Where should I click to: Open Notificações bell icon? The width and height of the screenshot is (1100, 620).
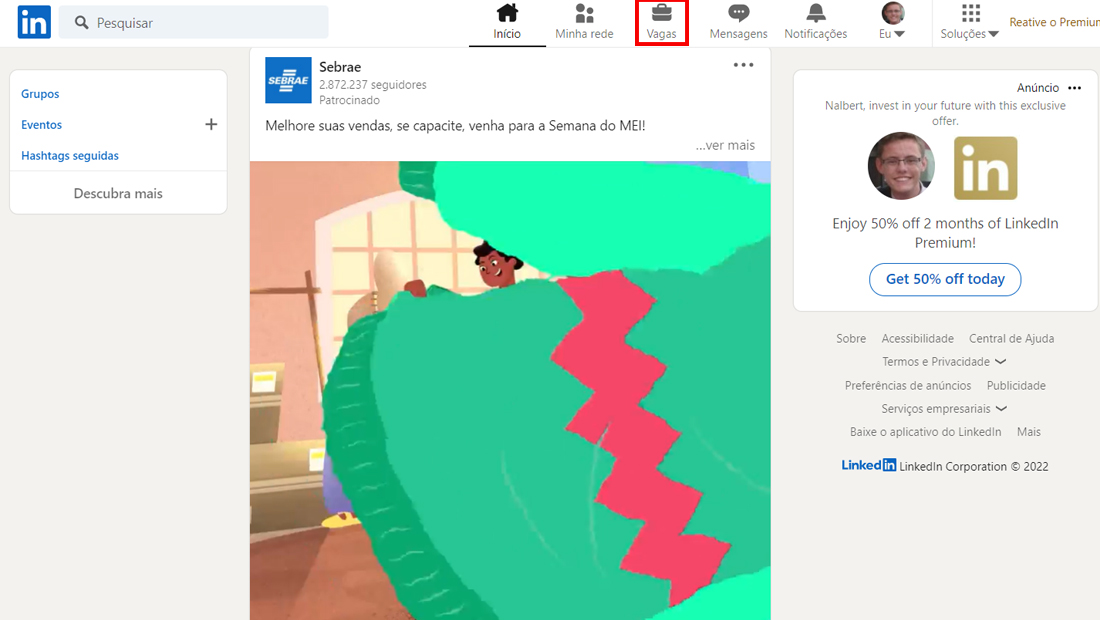tap(816, 13)
